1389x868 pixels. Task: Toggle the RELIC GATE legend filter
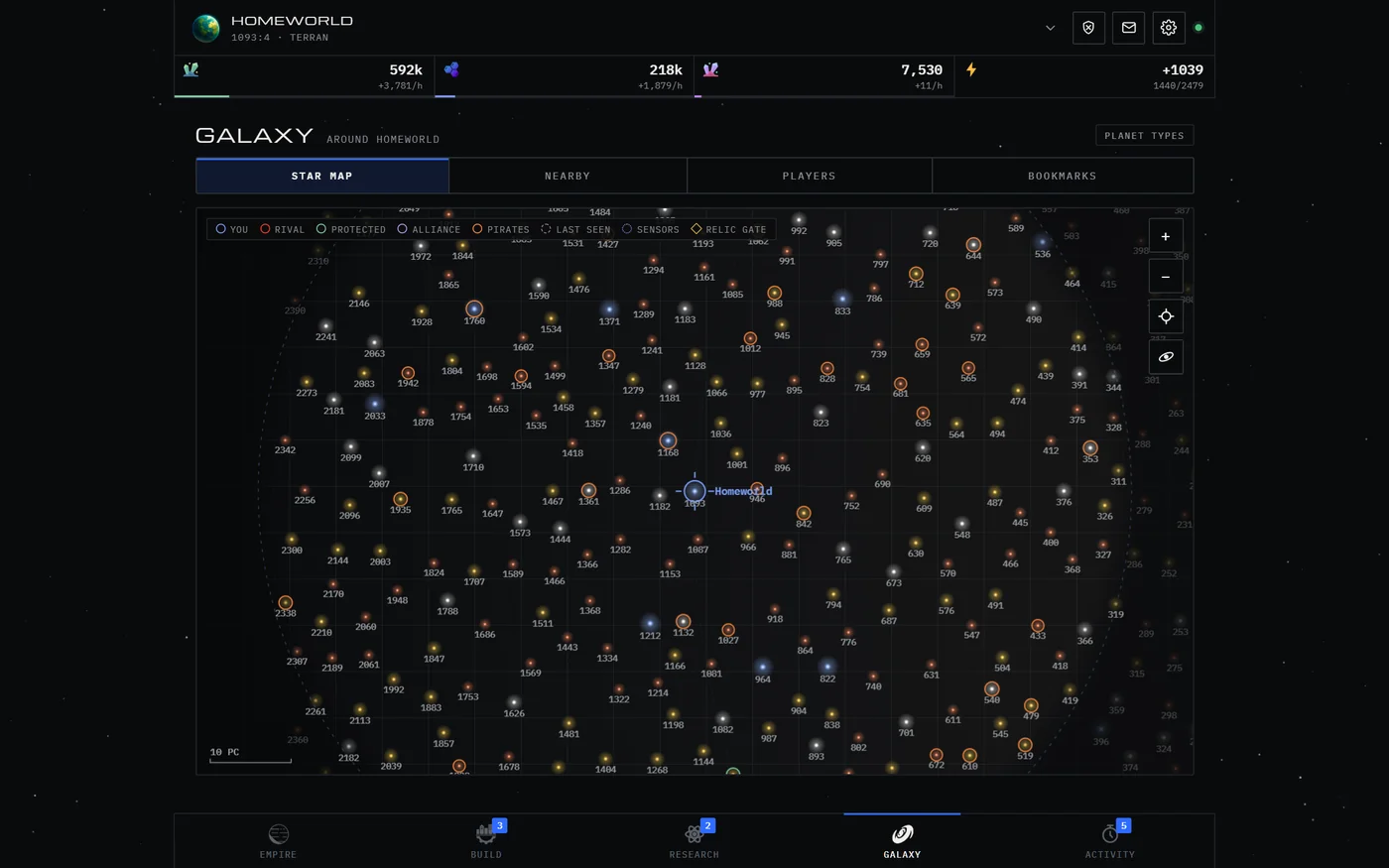[729, 229]
